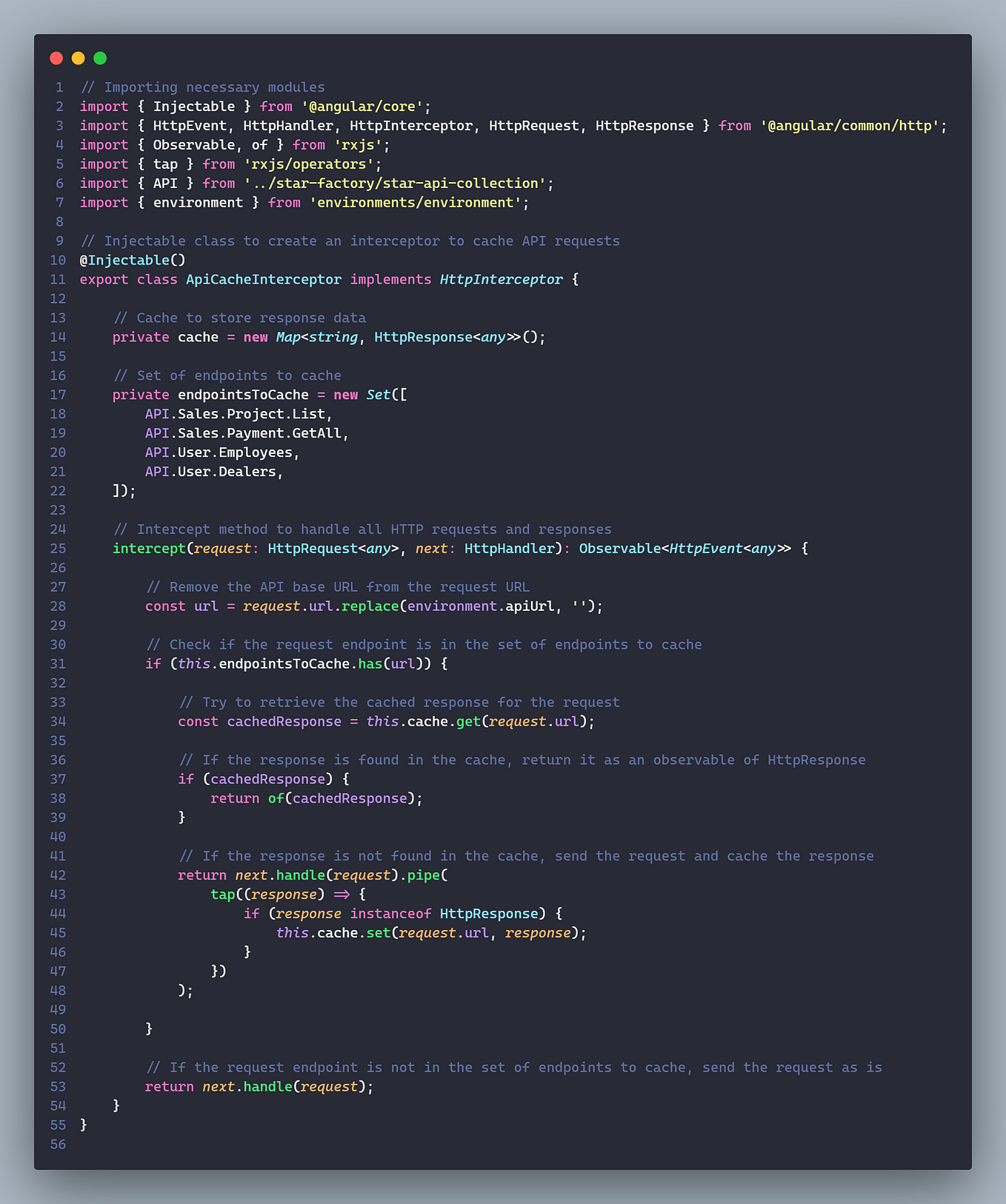Viewport: 1006px width, 1204px height.
Task: Click the ApiCacheInterceptor class name
Action: coord(264,279)
